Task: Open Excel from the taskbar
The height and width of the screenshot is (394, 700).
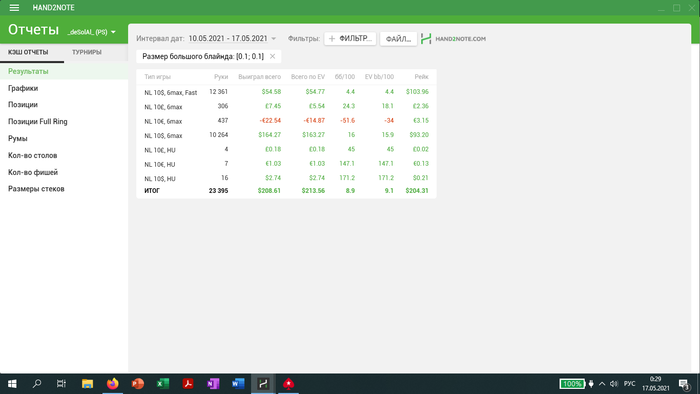Action: pos(162,384)
